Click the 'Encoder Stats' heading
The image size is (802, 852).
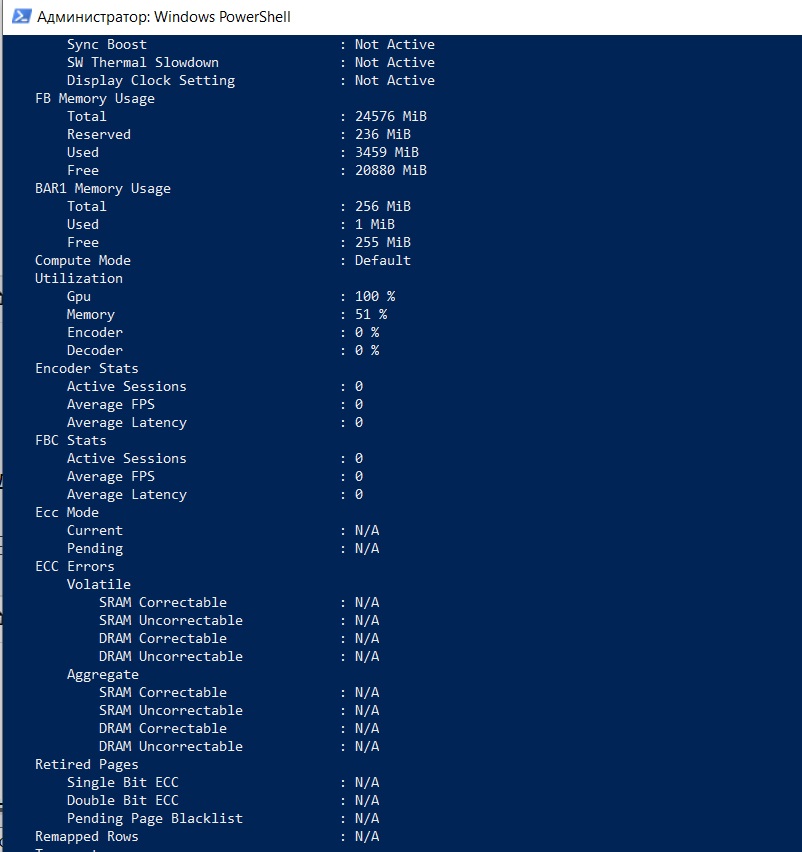87,368
